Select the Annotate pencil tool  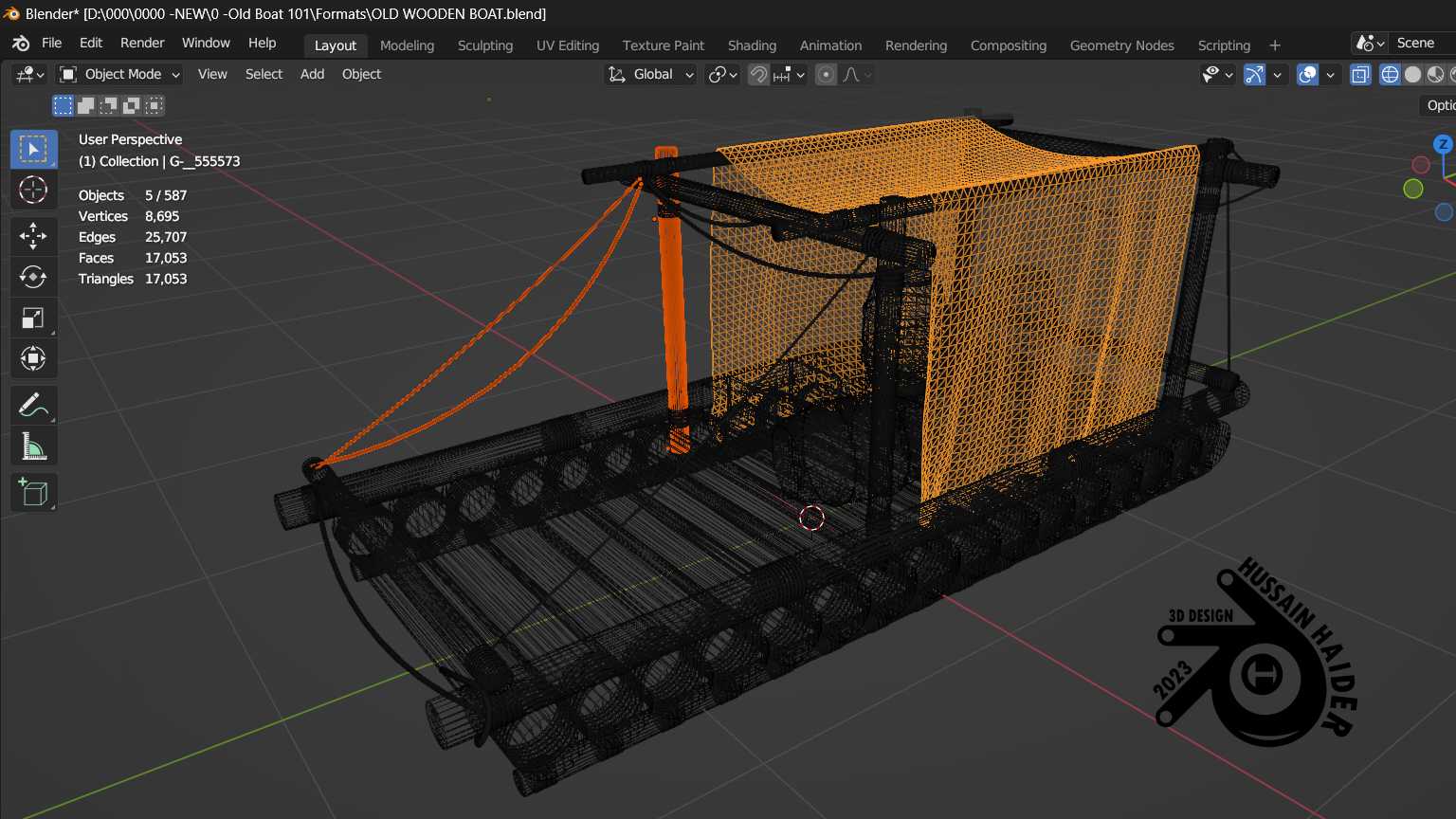click(33, 405)
